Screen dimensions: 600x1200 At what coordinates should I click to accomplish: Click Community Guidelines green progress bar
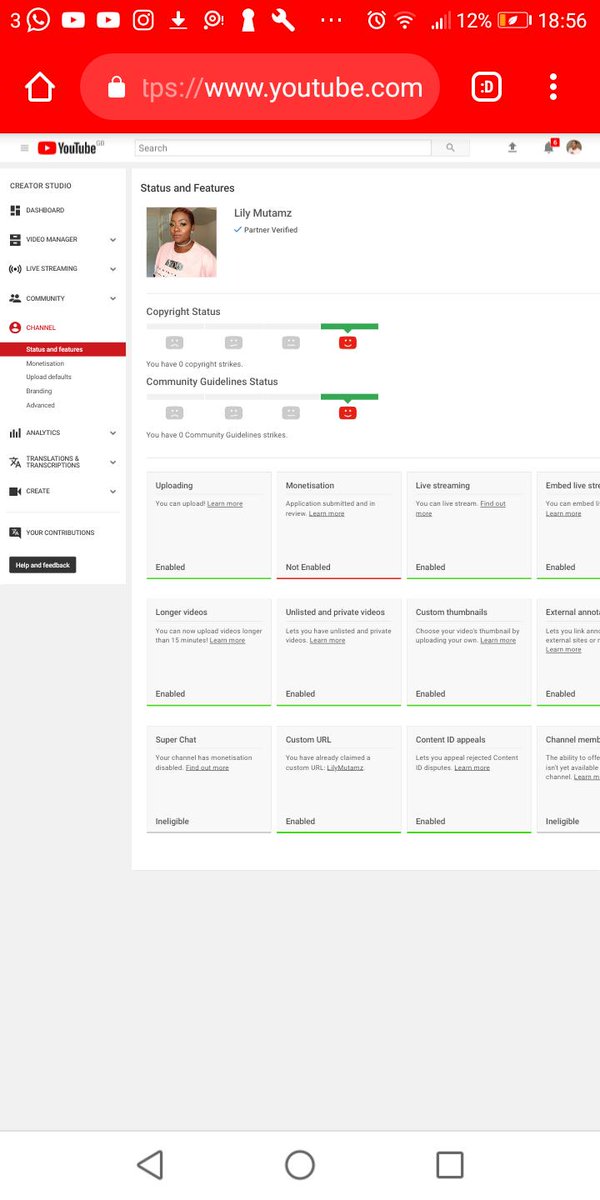pyautogui.click(x=349, y=396)
